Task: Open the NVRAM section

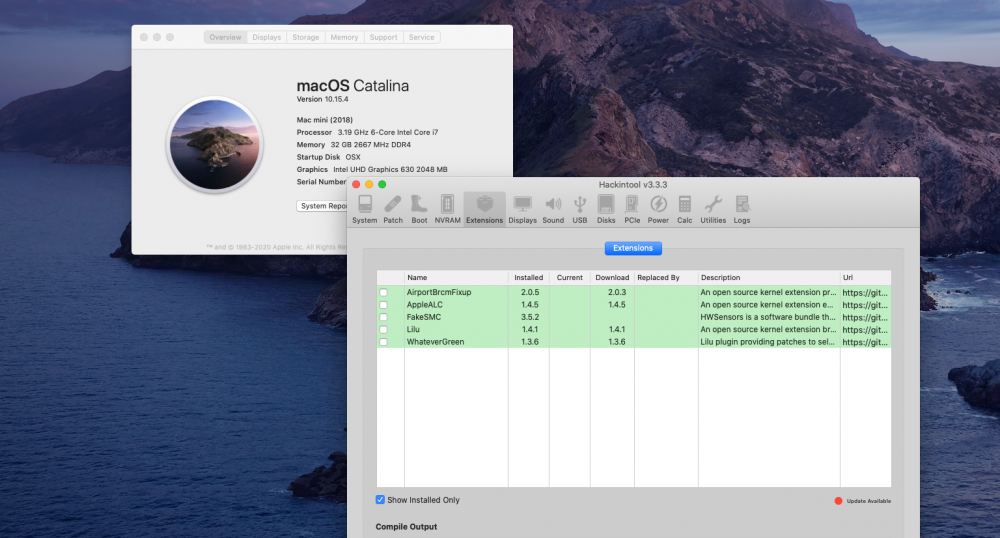Action: [447, 209]
